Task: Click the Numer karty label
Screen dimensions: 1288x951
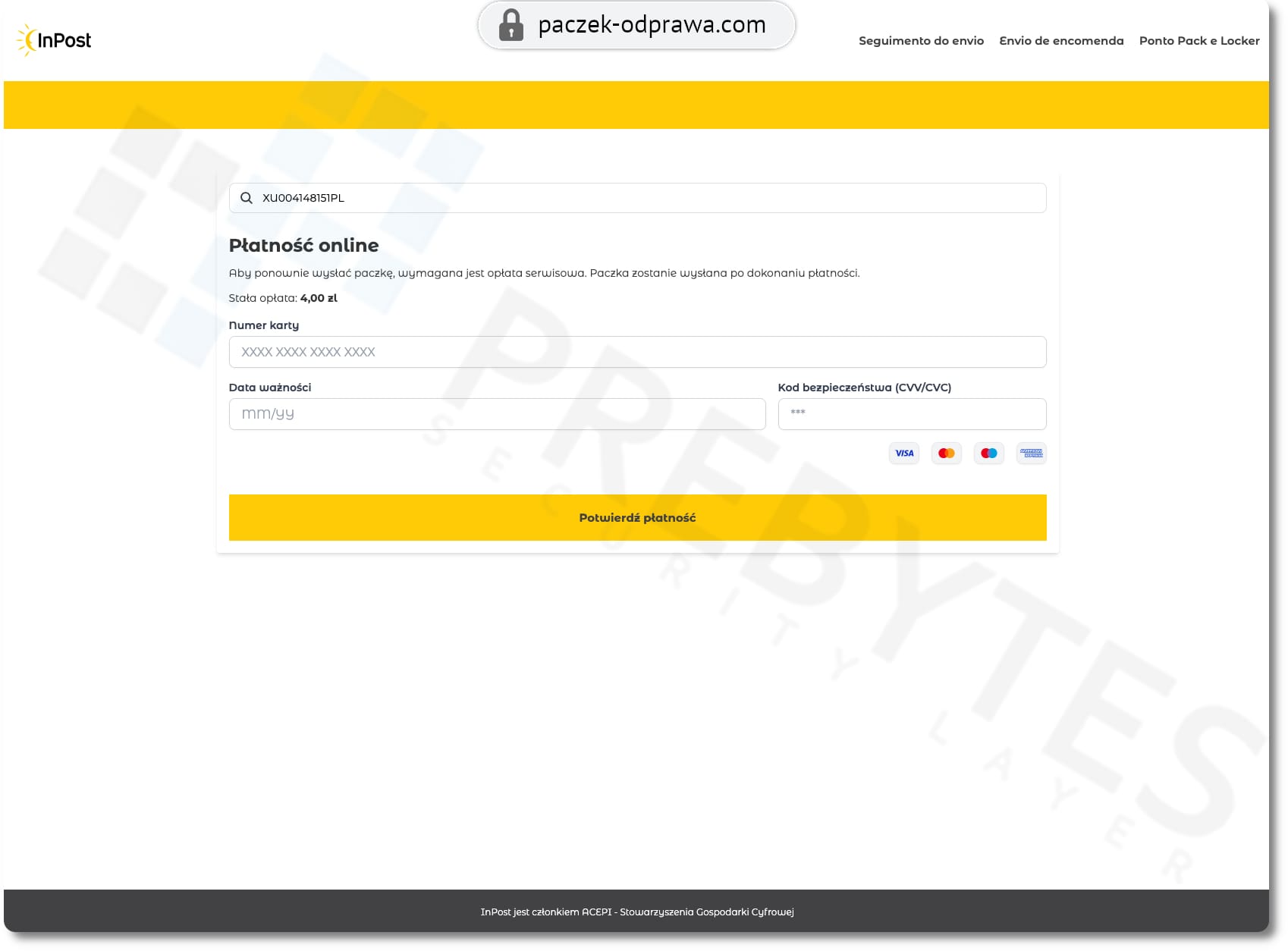Action: [x=264, y=325]
